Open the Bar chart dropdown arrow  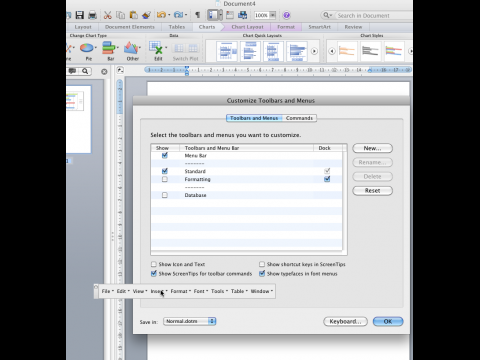coord(118,48)
